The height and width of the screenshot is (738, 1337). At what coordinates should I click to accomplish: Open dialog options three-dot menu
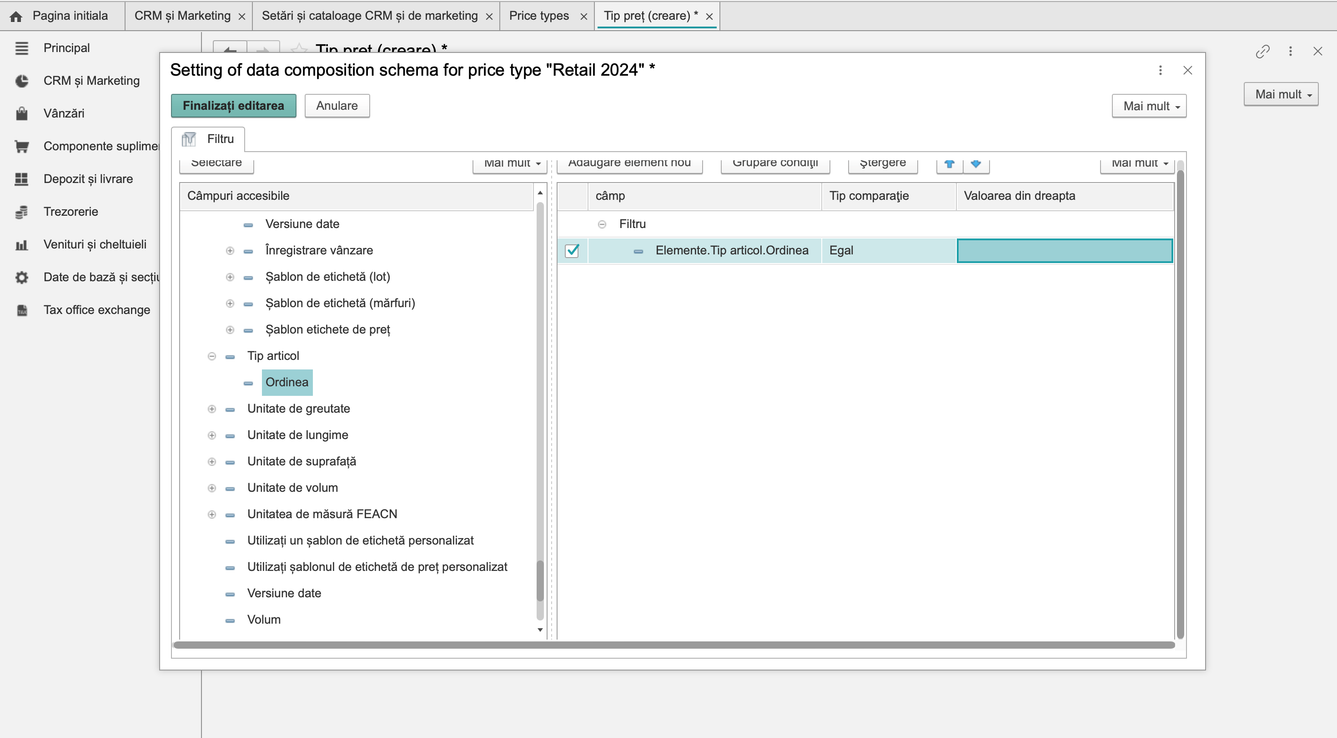(x=1160, y=70)
